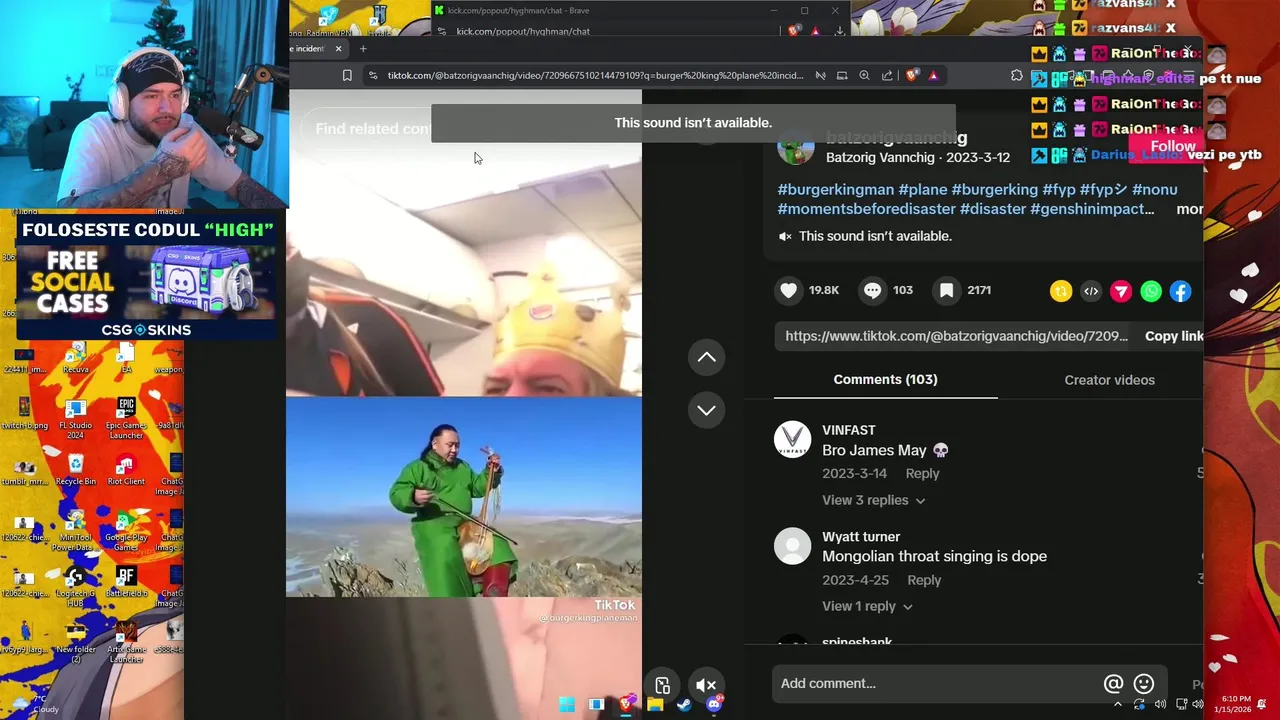
Task: Open Recycle Bin desktop icon
Action: [76, 470]
